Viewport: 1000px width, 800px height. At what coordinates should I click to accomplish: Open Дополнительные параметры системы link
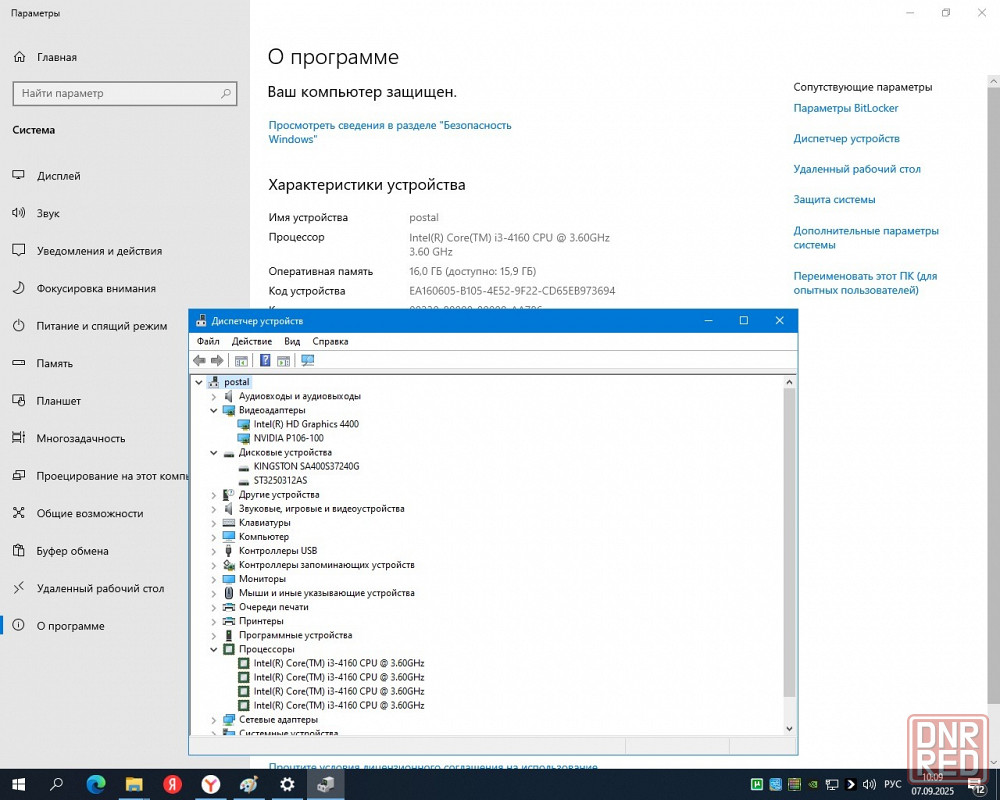pyautogui.click(x=865, y=237)
